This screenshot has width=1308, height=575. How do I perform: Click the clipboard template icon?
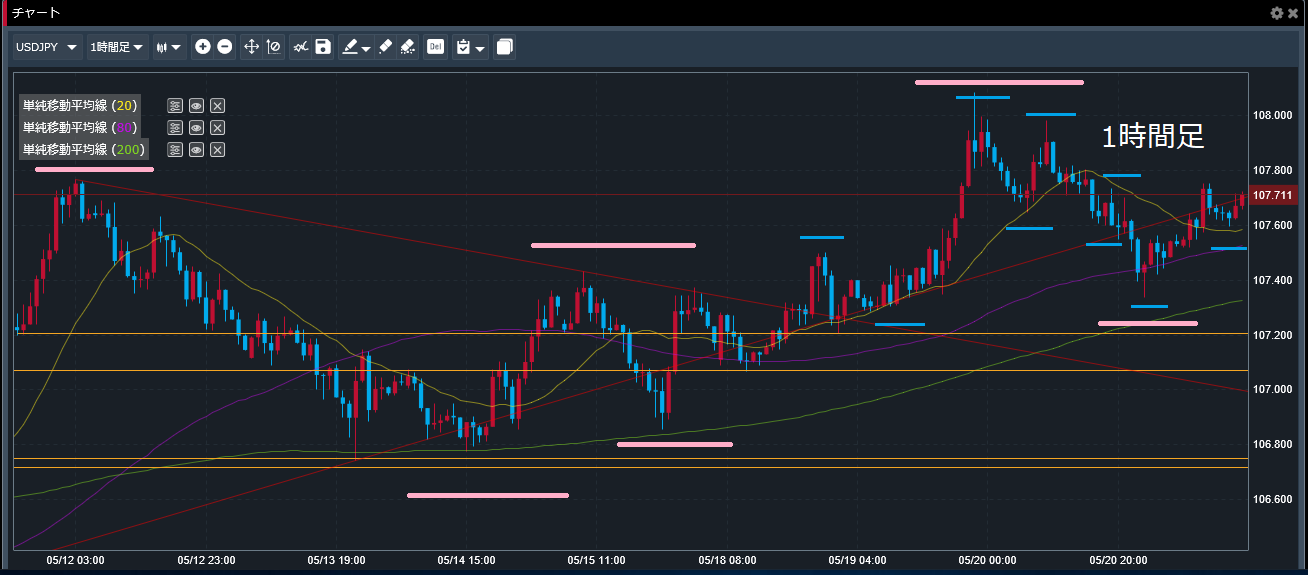tap(463, 47)
